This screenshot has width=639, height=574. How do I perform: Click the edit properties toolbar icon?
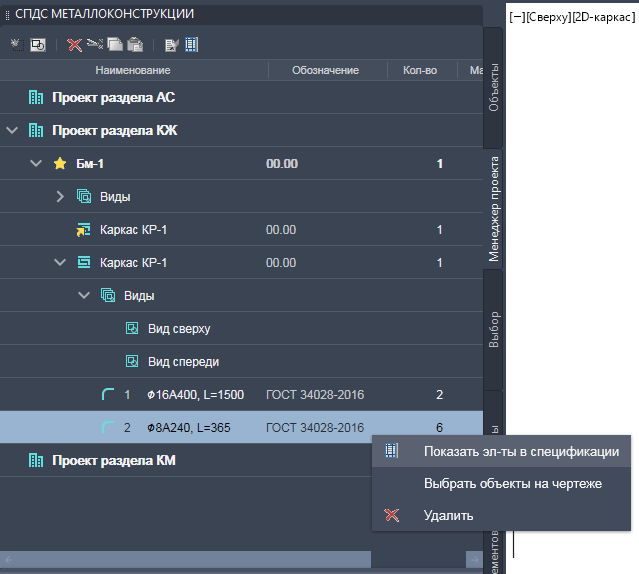tap(171, 45)
